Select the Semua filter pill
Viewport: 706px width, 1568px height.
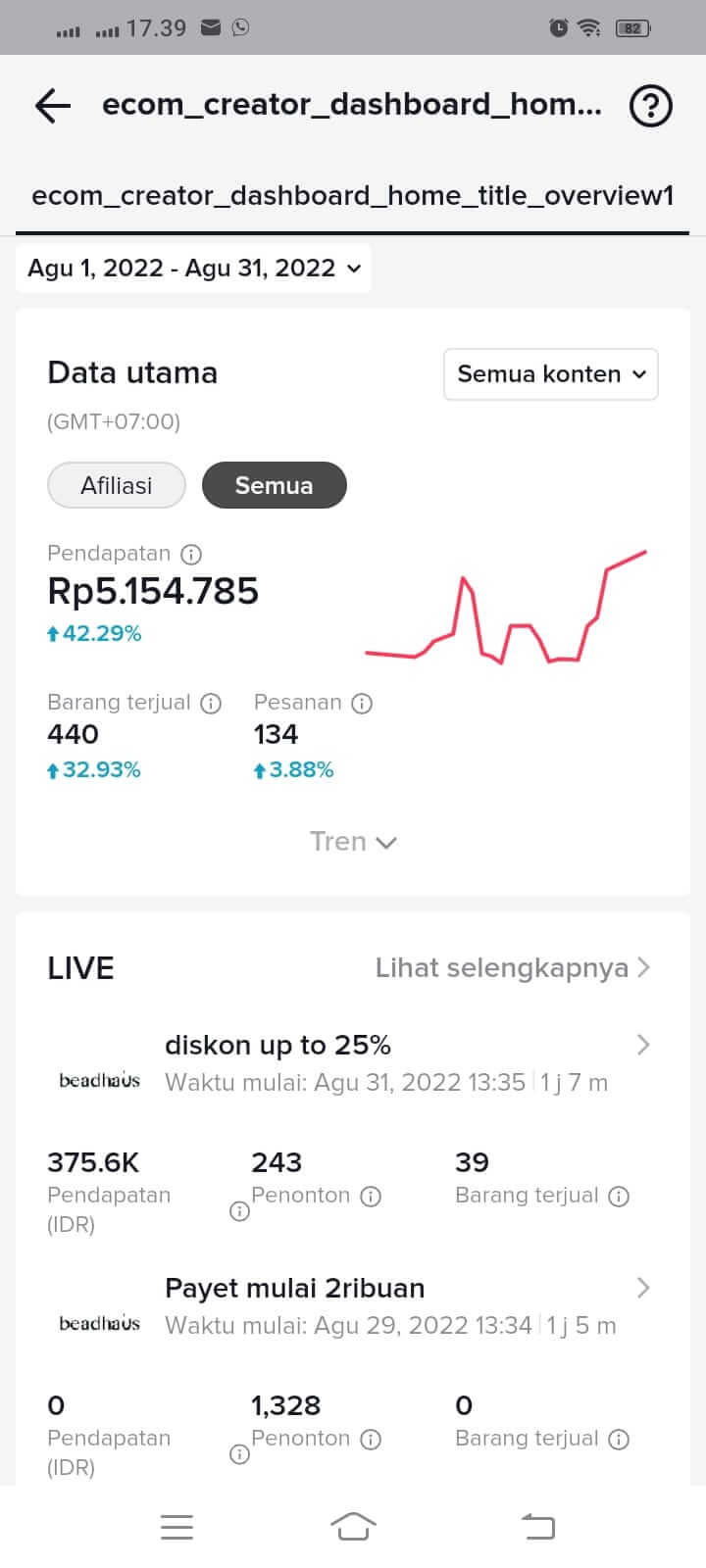(x=275, y=485)
